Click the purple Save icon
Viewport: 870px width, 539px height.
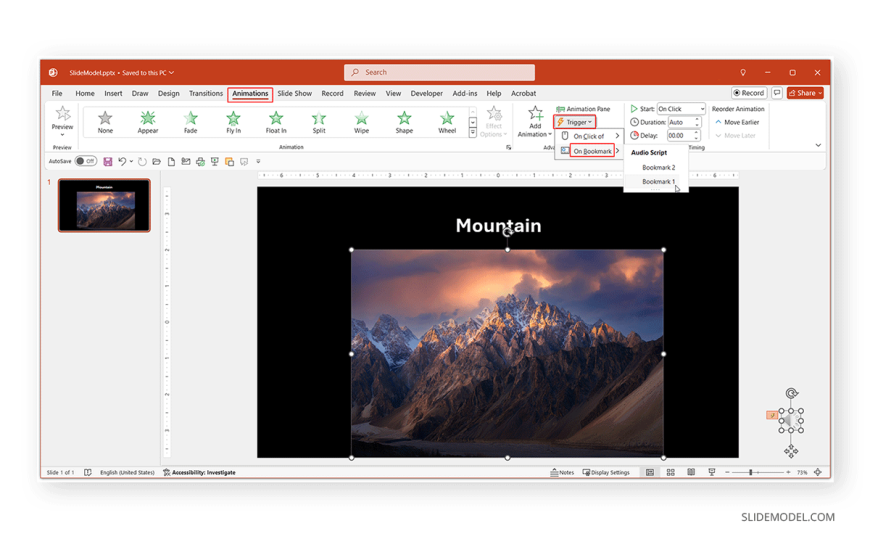point(108,162)
